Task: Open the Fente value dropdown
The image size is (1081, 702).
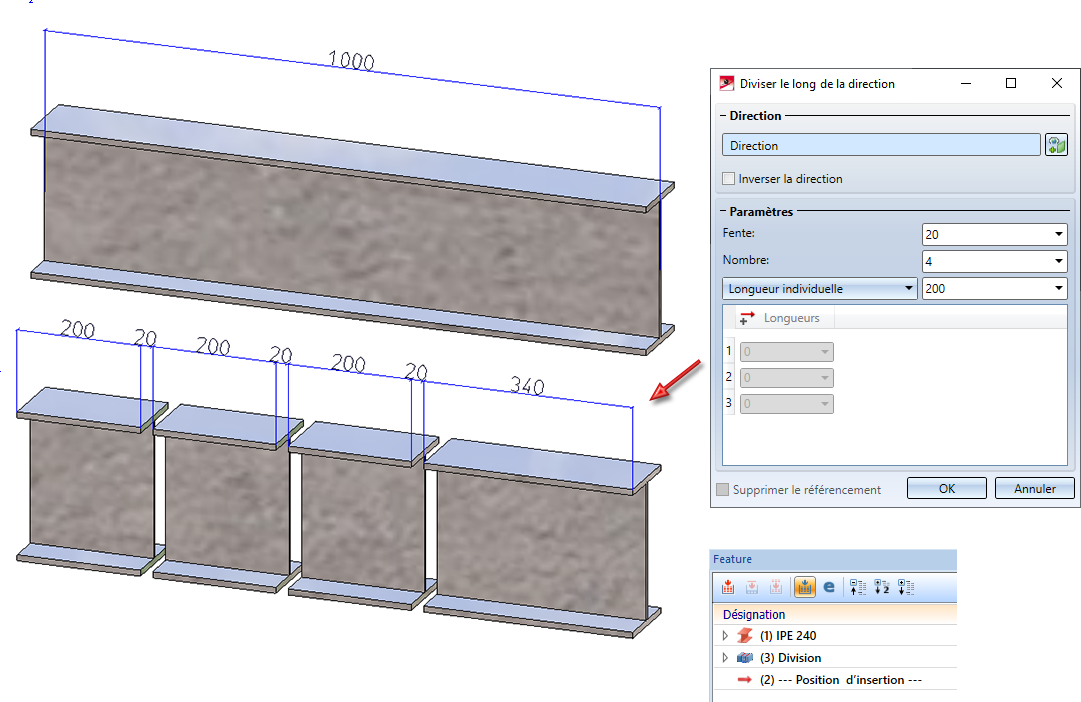Action: point(1058,234)
